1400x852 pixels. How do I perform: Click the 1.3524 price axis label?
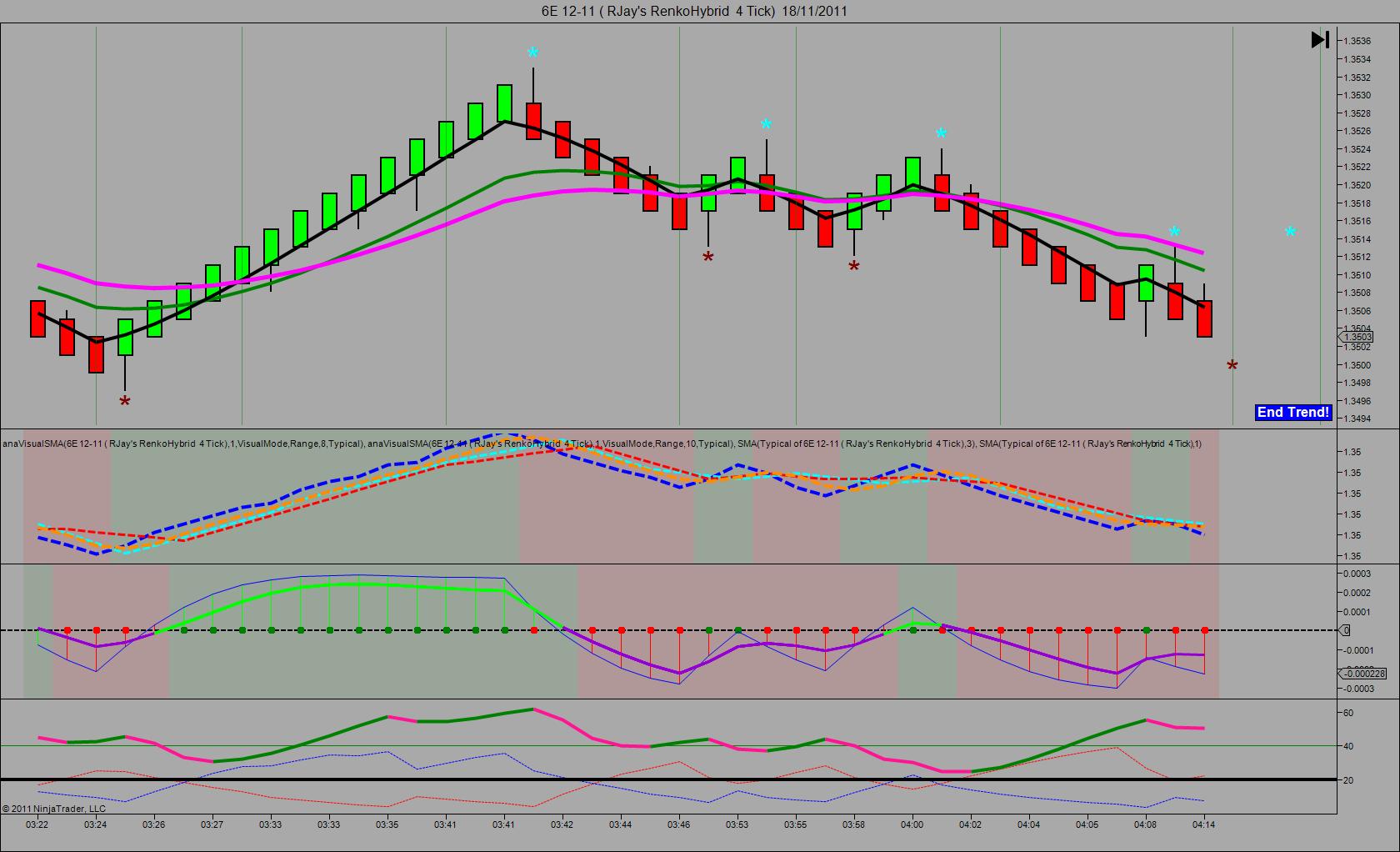1357,149
